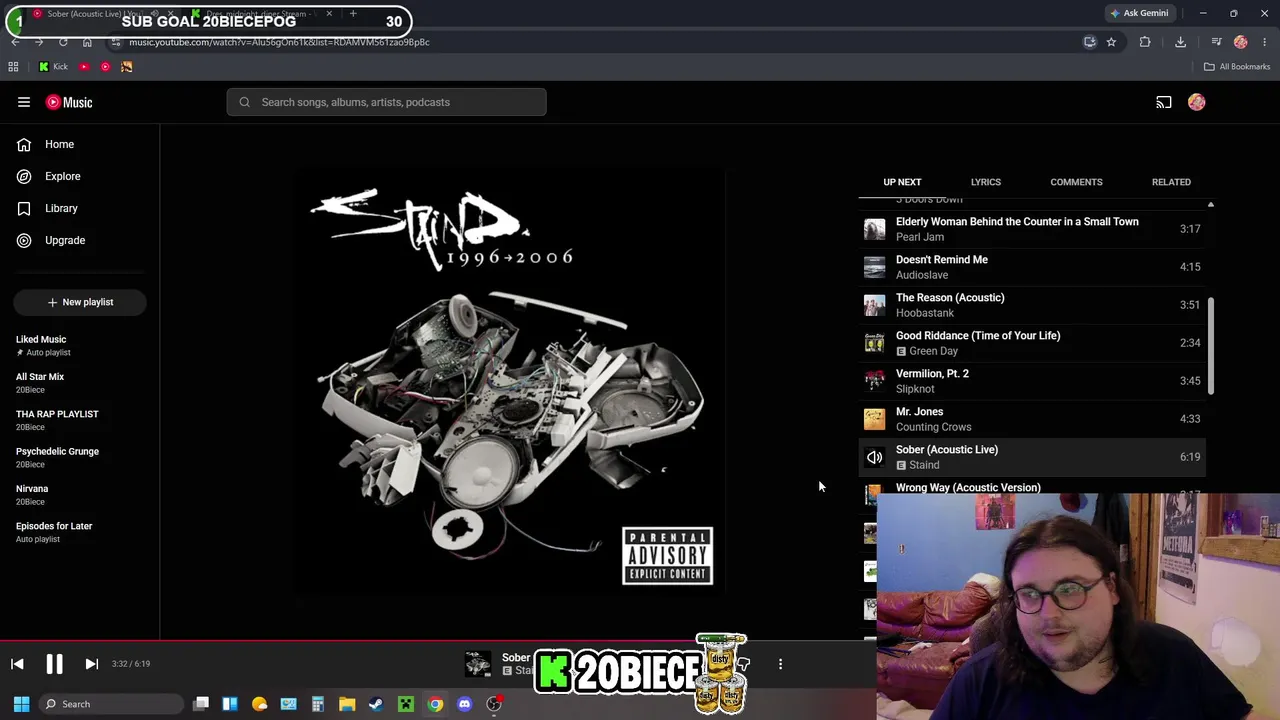
Task: Pause the current song
Action: 54,664
